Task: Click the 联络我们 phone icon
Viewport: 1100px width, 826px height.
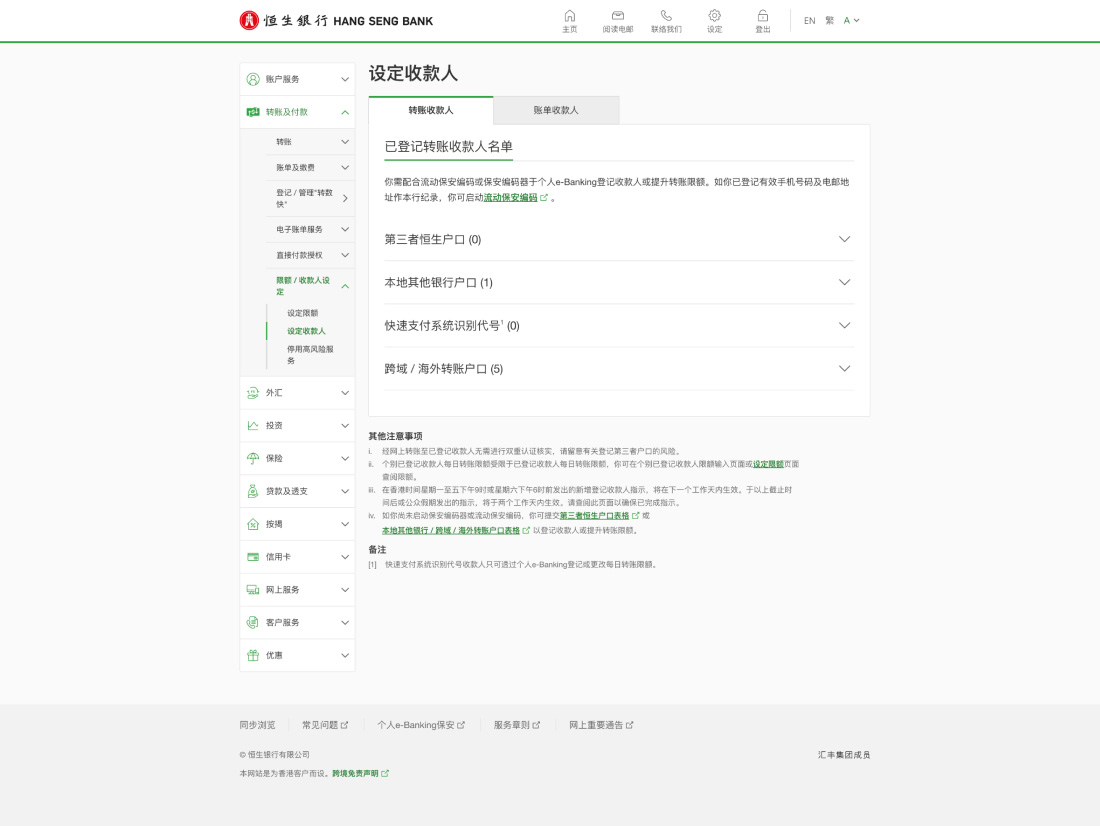Action: (x=666, y=16)
